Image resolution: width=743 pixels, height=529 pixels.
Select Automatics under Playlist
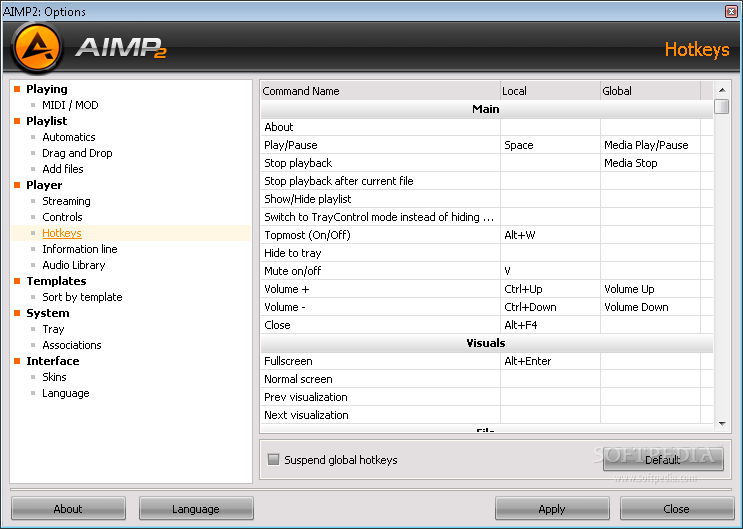tap(69, 137)
